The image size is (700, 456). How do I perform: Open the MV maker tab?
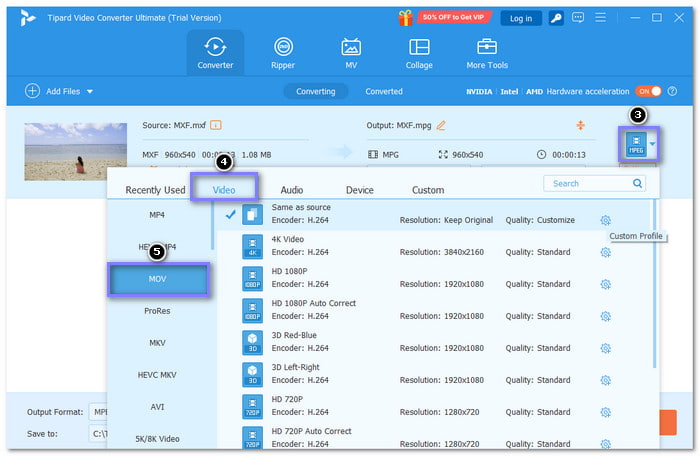[x=351, y=53]
